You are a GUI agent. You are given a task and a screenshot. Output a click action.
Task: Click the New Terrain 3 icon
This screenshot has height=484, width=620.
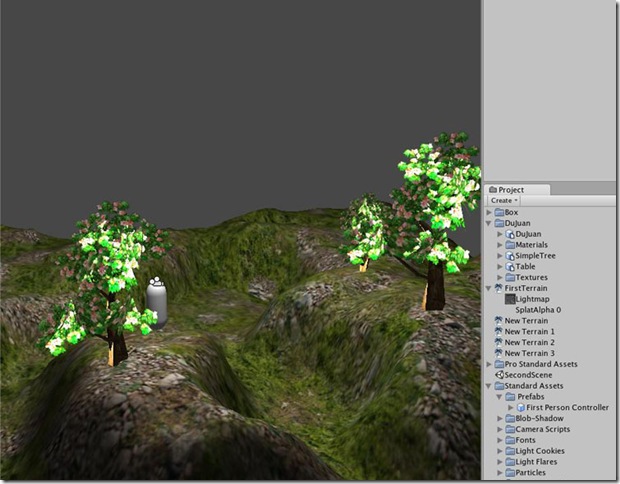coord(499,353)
